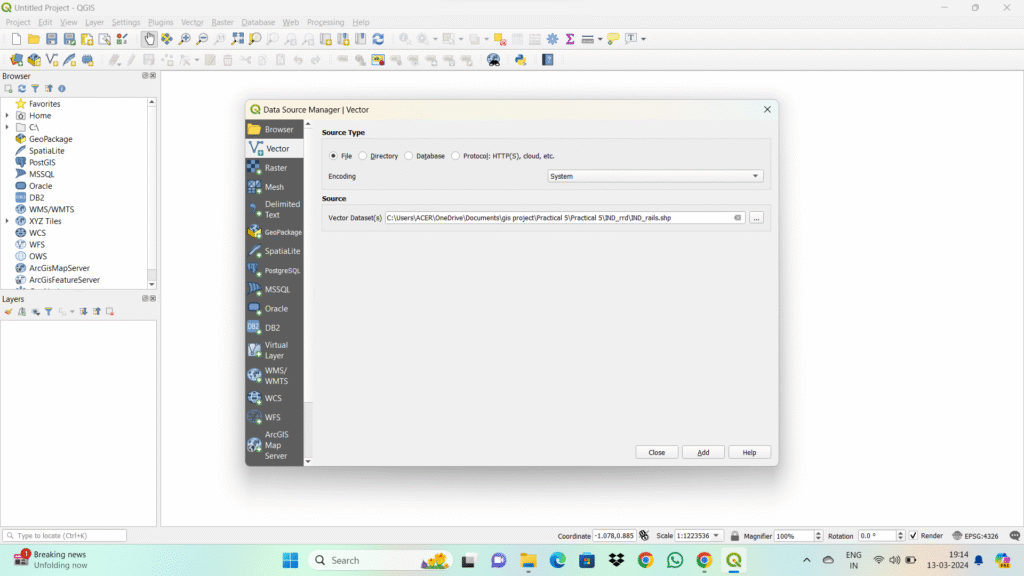1024x576 pixels.
Task: Activate the Zoom In tool
Action: tap(185, 39)
